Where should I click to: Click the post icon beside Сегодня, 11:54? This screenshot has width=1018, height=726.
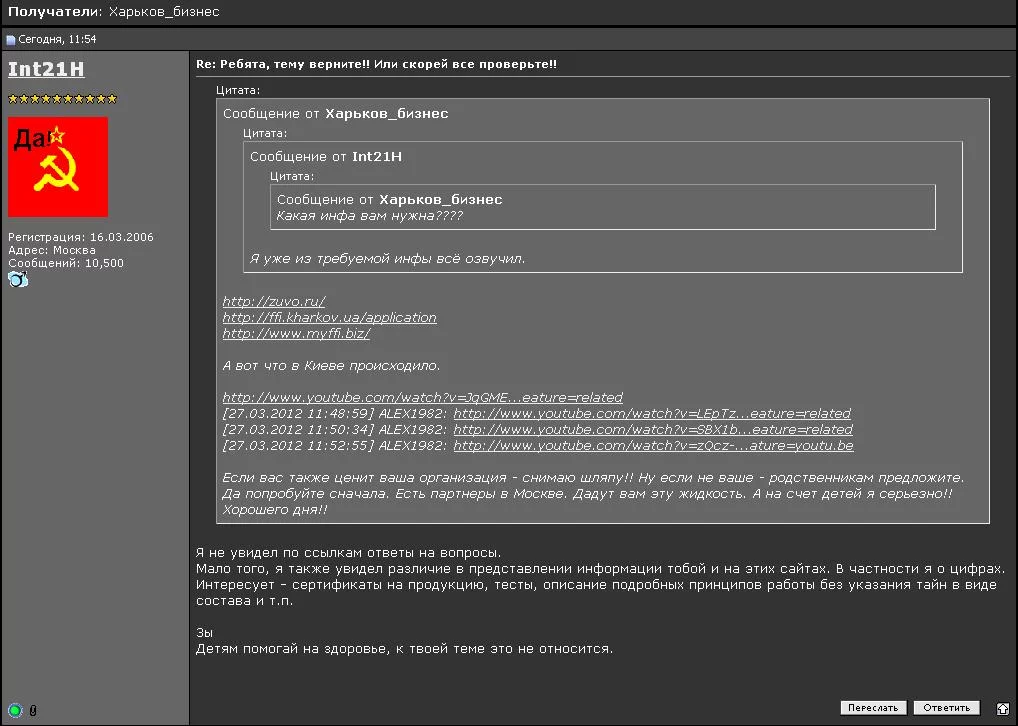click(11, 40)
